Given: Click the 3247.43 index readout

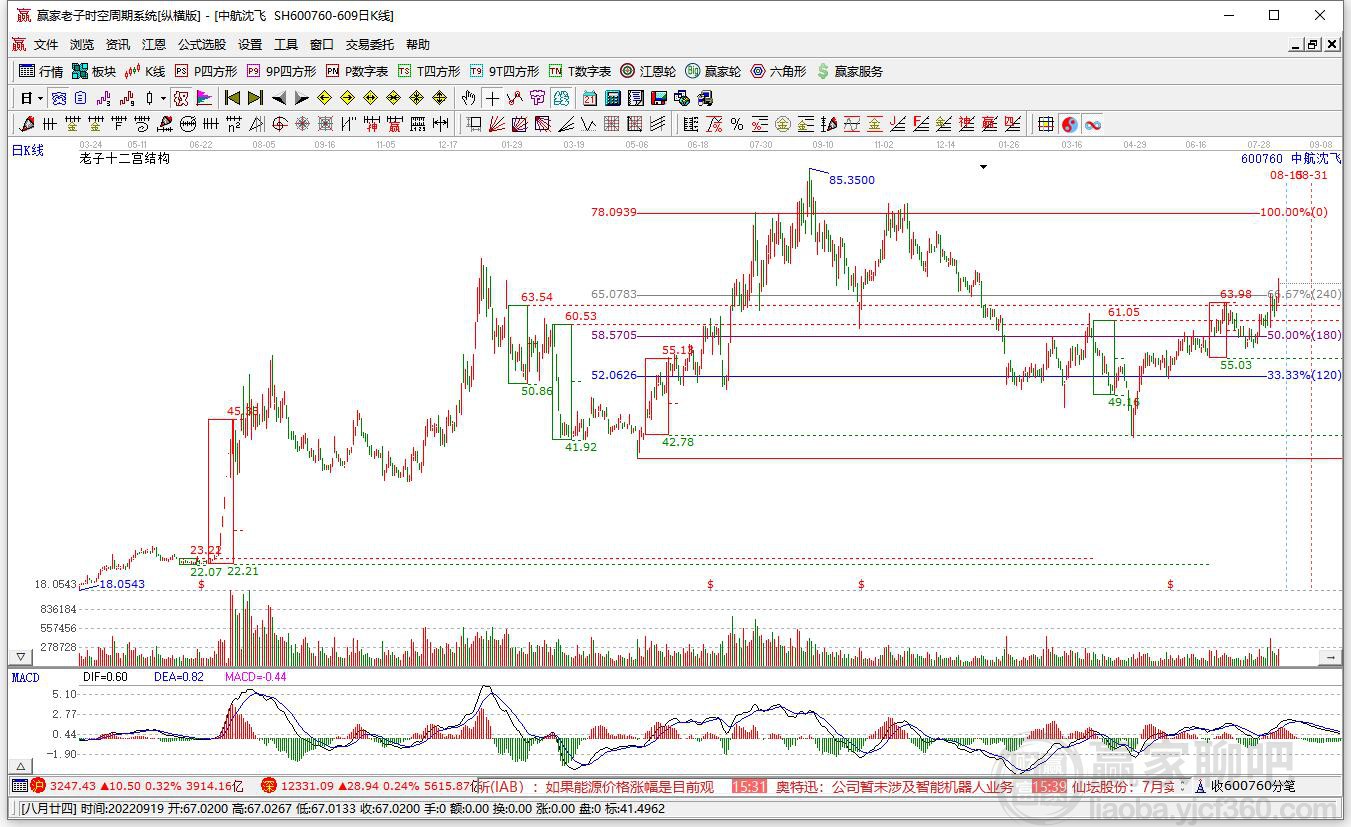Looking at the screenshot, I should 75,786.
